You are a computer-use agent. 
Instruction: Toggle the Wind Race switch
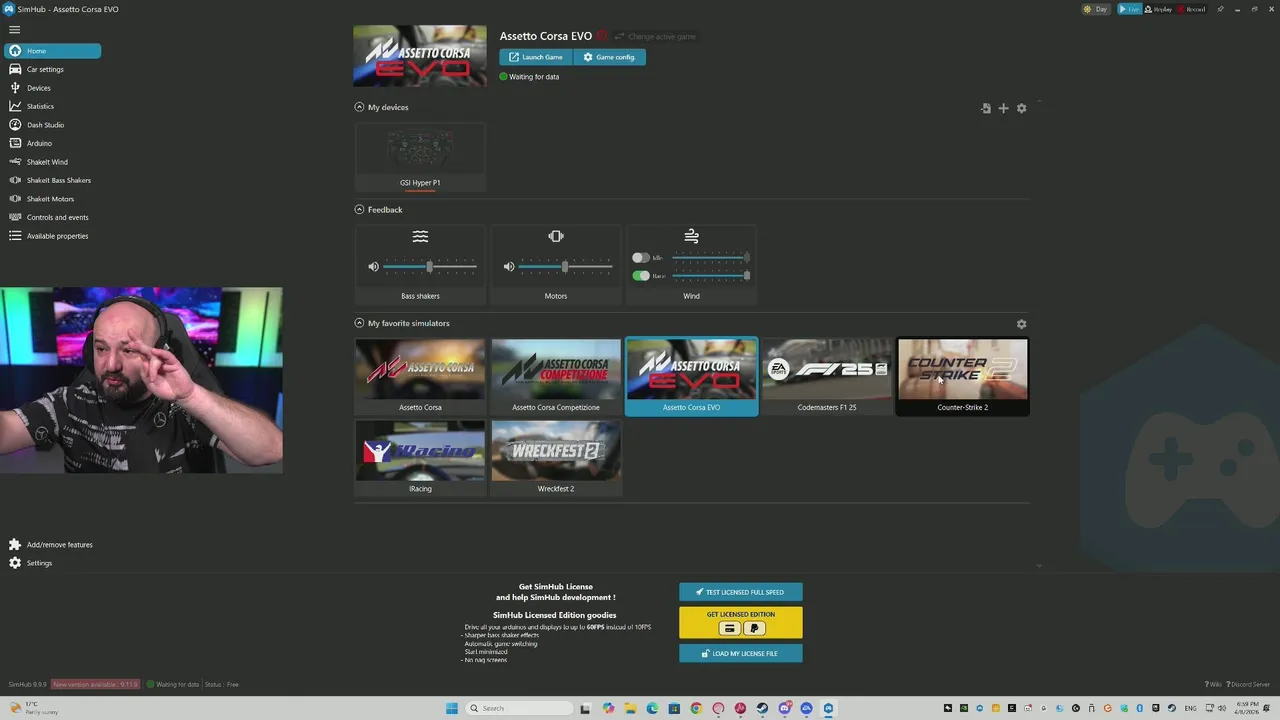[641, 276]
